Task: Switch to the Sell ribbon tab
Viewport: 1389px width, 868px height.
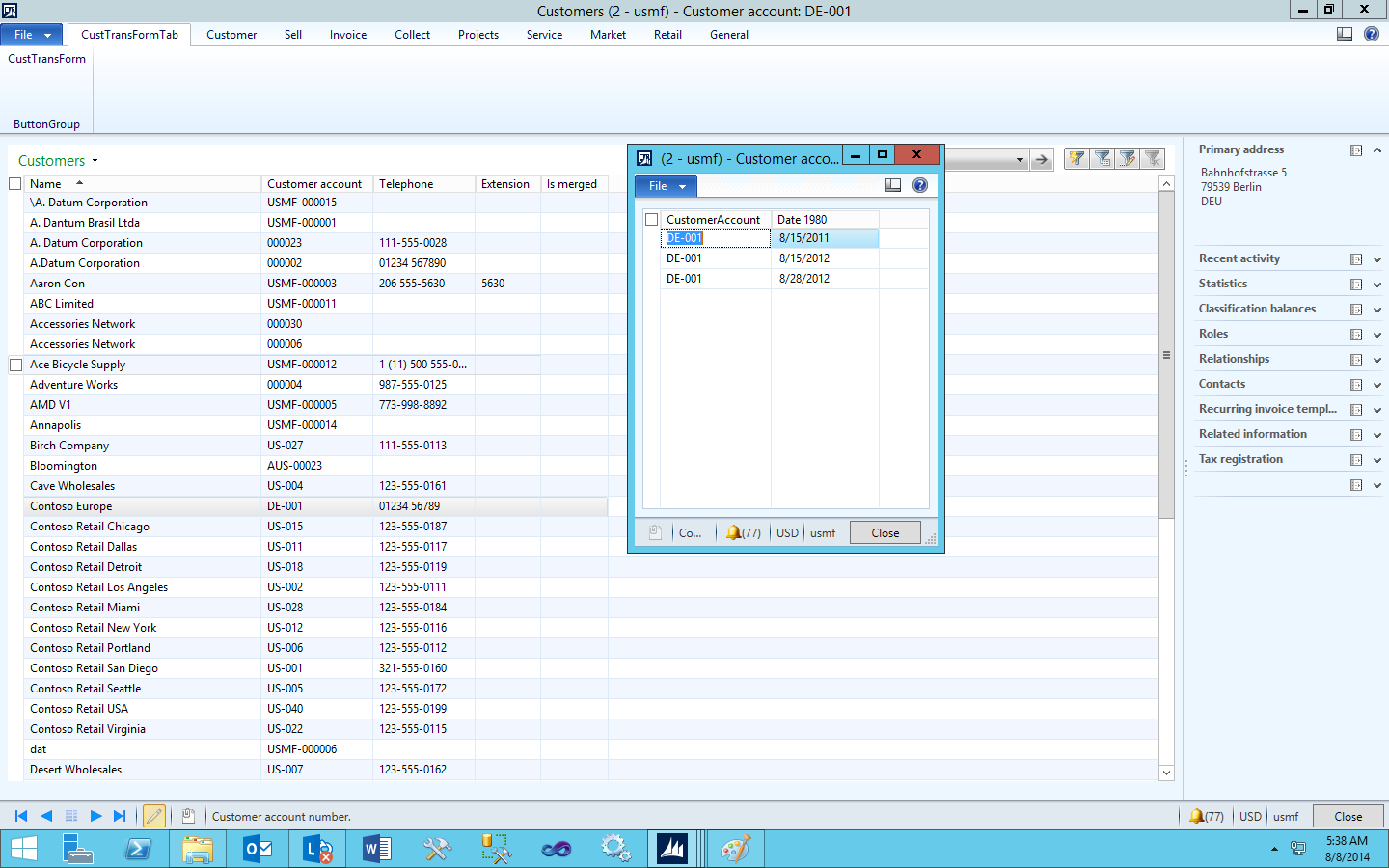Action: (x=293, y=35)
